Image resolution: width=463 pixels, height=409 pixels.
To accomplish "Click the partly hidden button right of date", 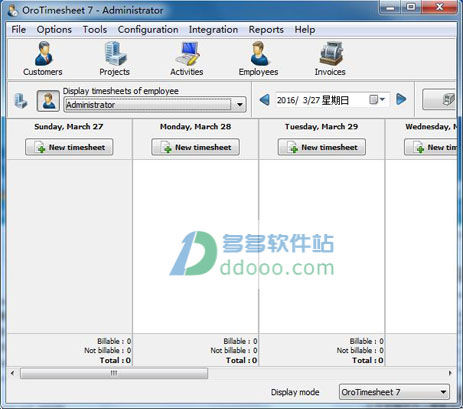I will tap(439, 99).
